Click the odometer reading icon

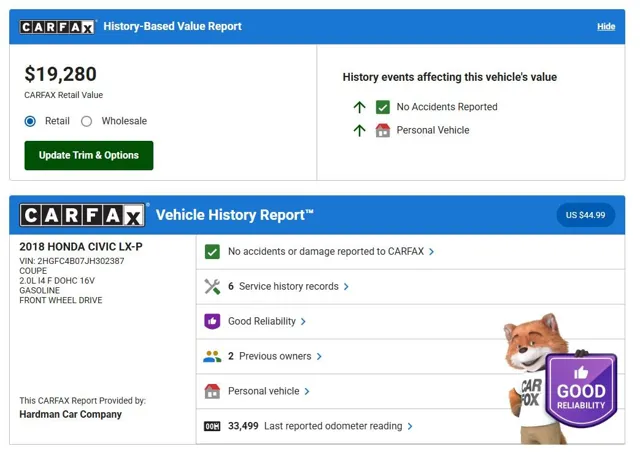(x=212, y=426)
